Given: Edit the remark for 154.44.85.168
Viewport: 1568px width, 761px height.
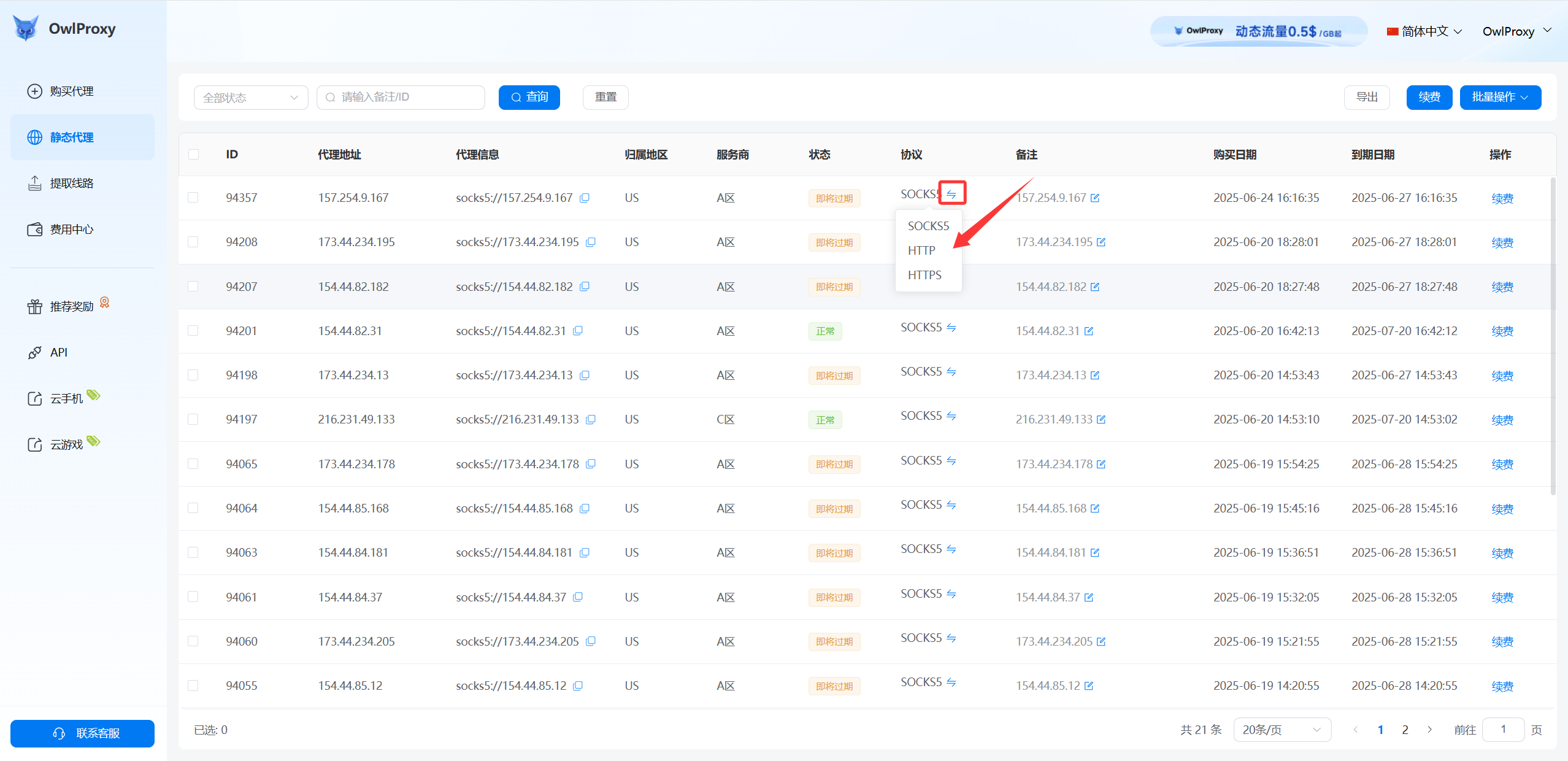Looking at the screenshot, I should pyautogui.click(x=1095, y=509).
